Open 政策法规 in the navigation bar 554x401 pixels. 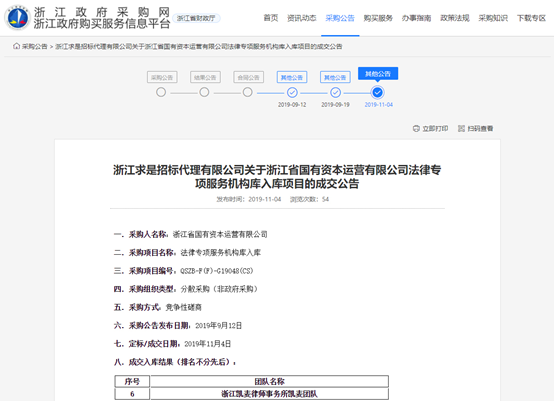coord(455,18)
